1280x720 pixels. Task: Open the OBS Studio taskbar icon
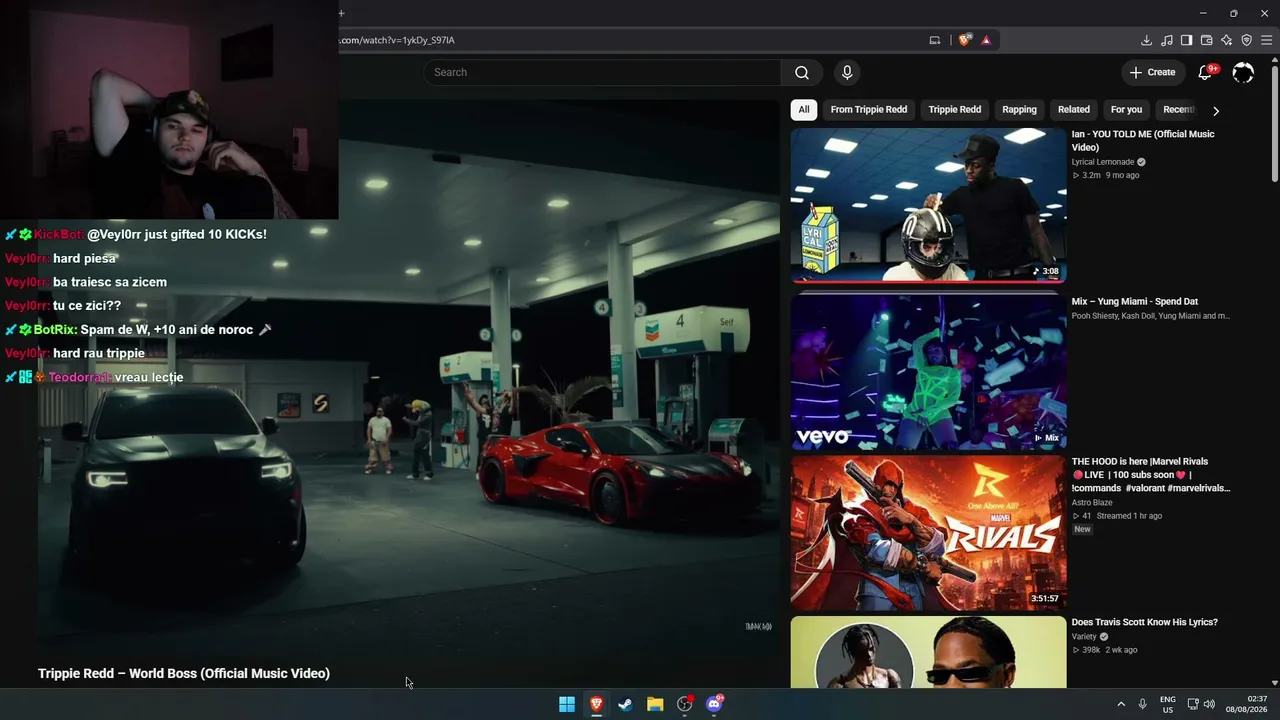[x=685, y=704]
